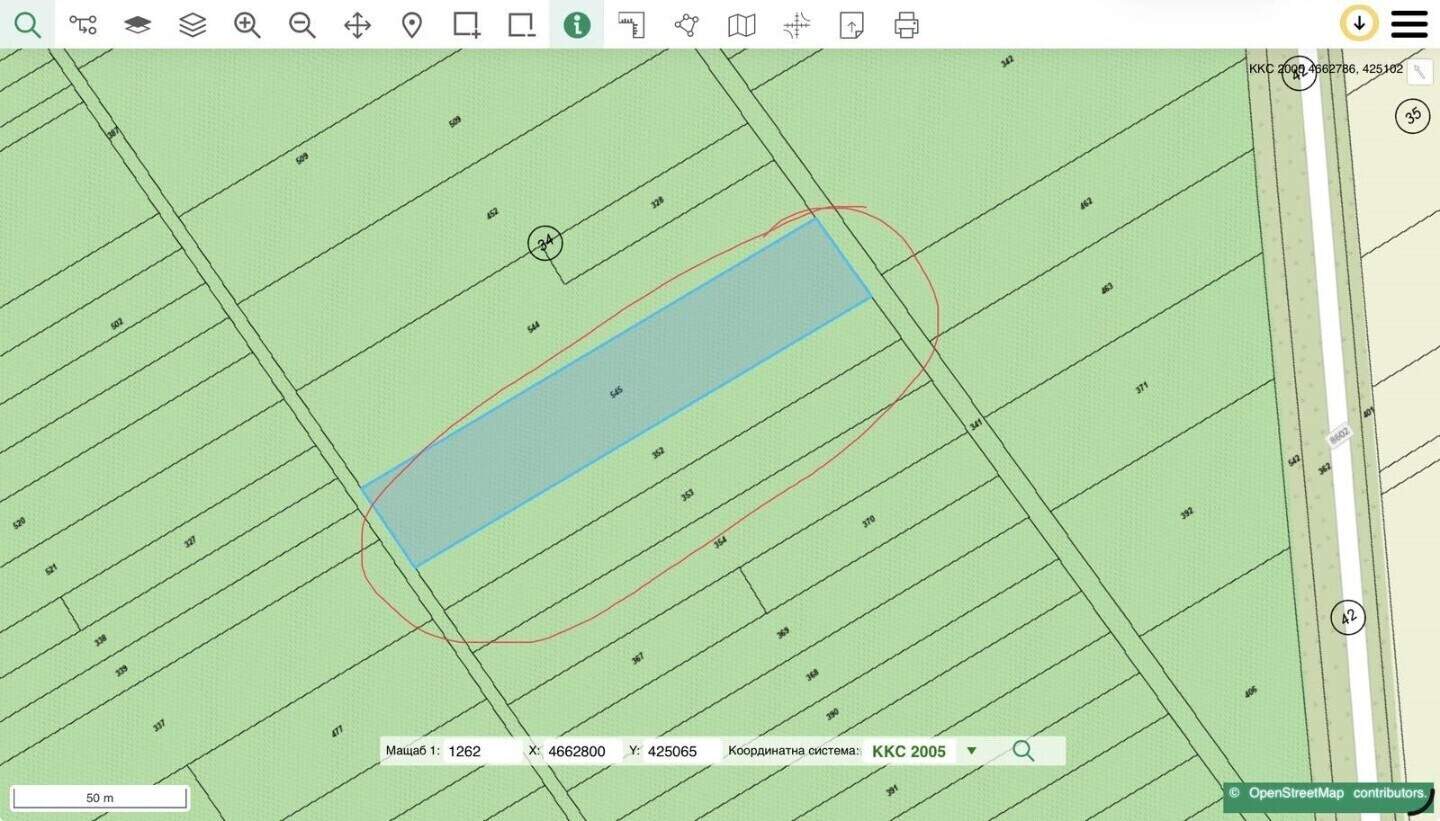This screenshot has height=821, width=1440.
Task: Select the remove-from-selection rectangle tool
Action: click(x=522, y=25)
